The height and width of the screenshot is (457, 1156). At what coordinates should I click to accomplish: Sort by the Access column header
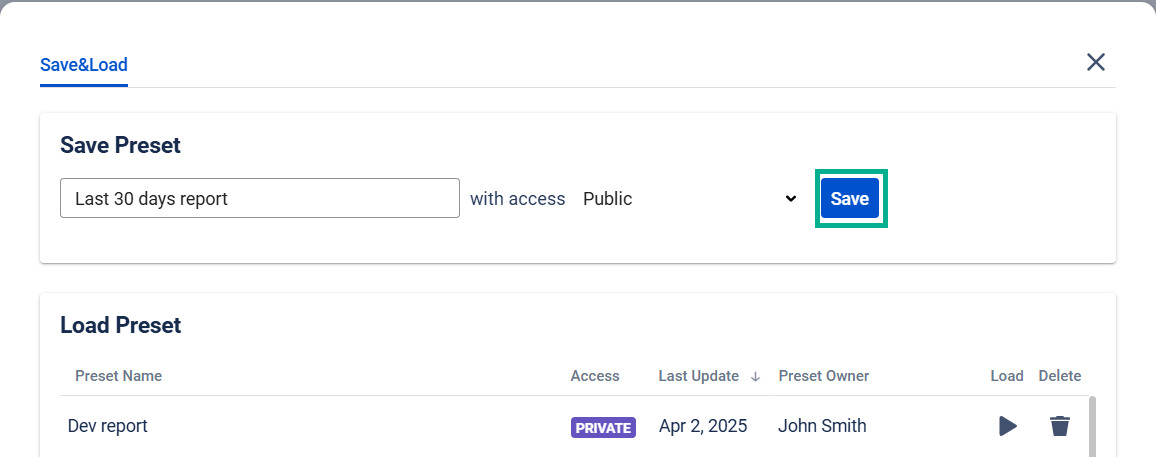595,376
